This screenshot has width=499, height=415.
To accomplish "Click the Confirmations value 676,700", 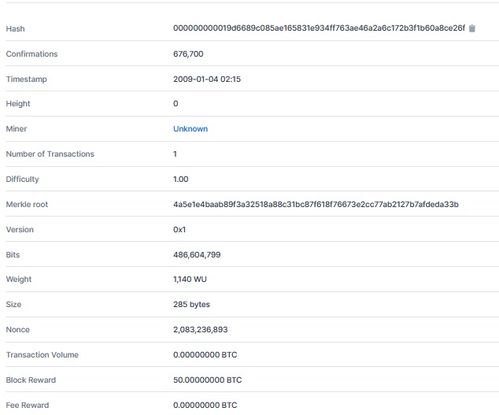I will click(x=188, y=54).
